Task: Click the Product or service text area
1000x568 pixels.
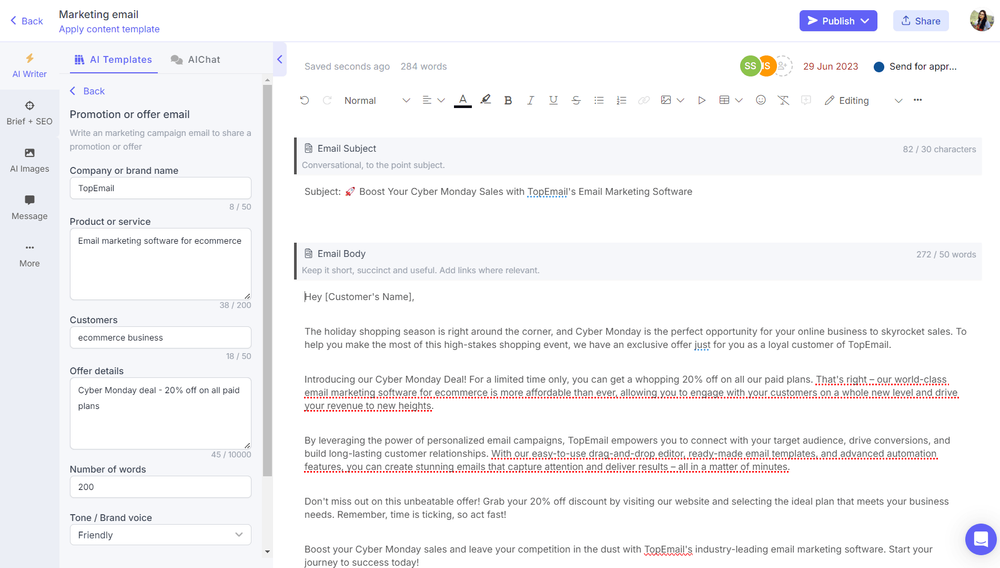Action: [x=160, y=264]
